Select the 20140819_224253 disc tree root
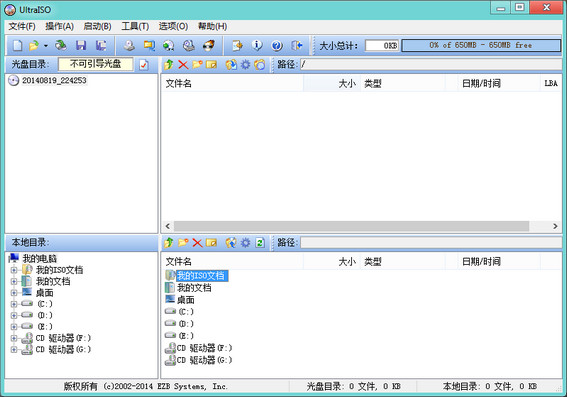This screenshot has width=567, height=397. (x=54, y=80)
